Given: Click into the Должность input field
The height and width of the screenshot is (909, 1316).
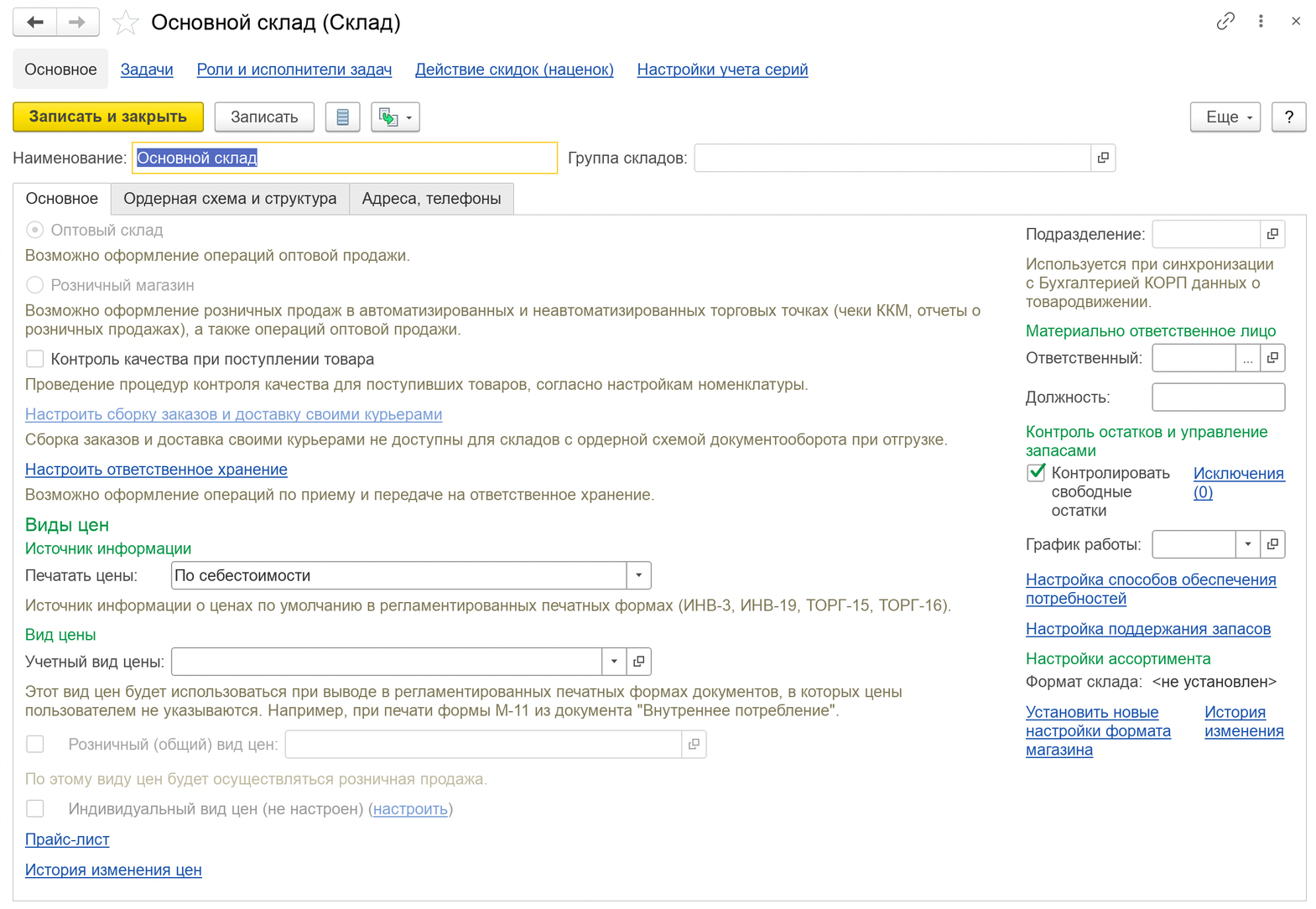Looking at the screenshot, I should coord(1218,397).
